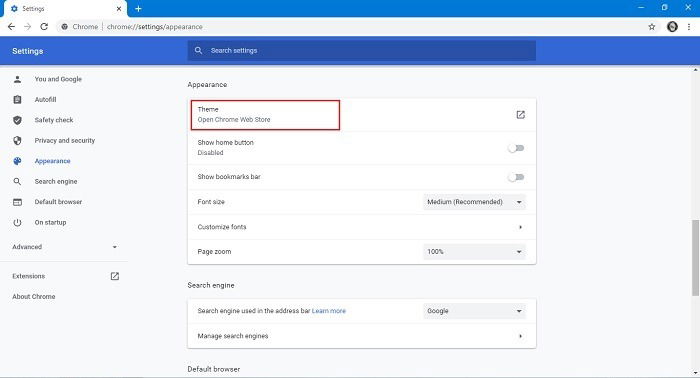Click the On startup power icon
700x378 pixels.
tap(17, 222)
